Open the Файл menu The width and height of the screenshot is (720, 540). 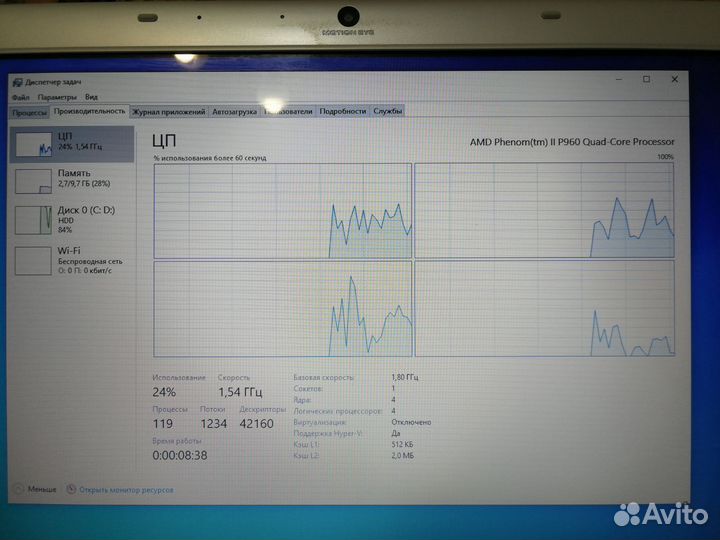[x=21, y=97]
